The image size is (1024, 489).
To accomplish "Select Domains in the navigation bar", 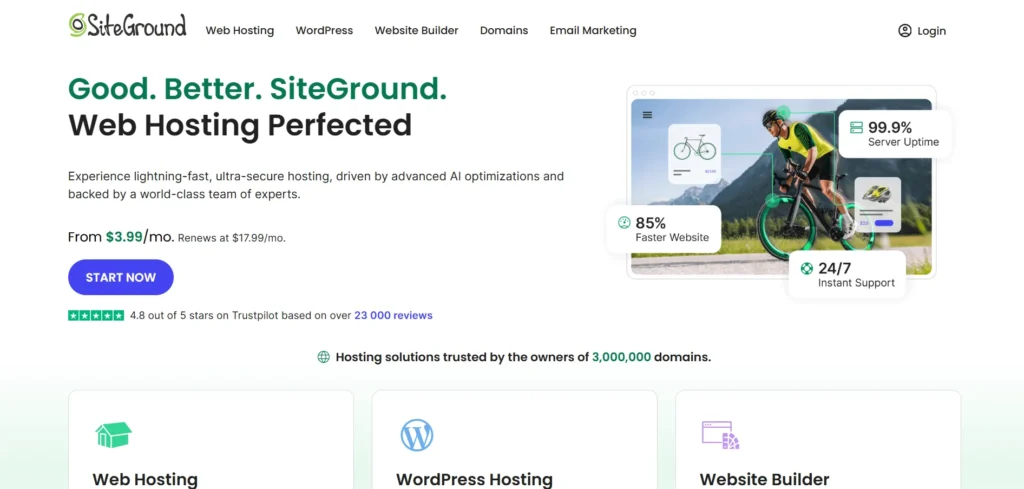I will coord(504,31).
